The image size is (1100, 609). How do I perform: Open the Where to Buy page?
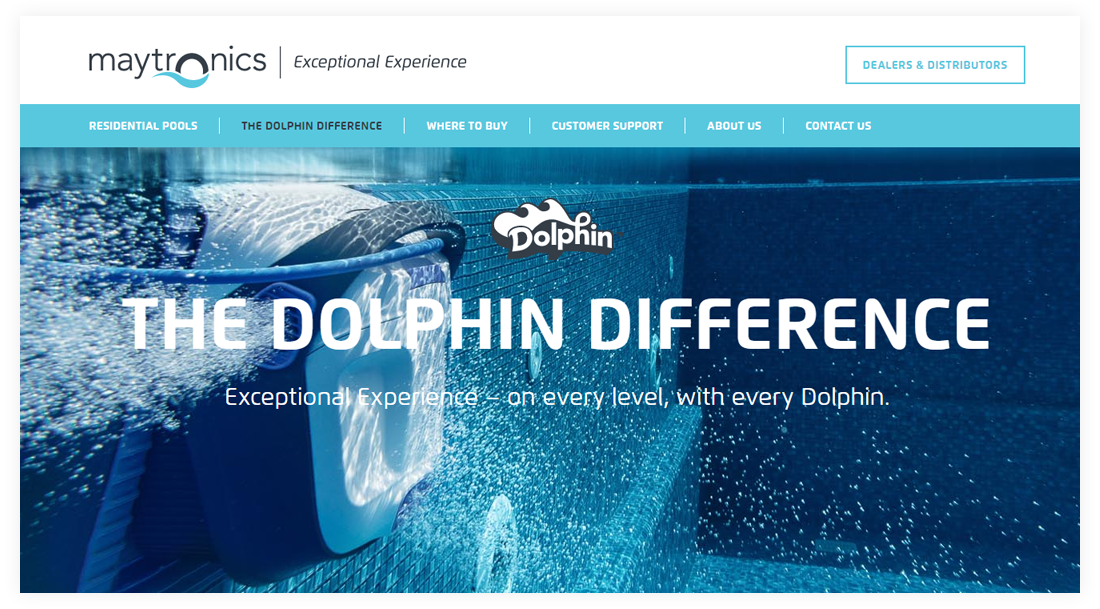click(467, 126)
